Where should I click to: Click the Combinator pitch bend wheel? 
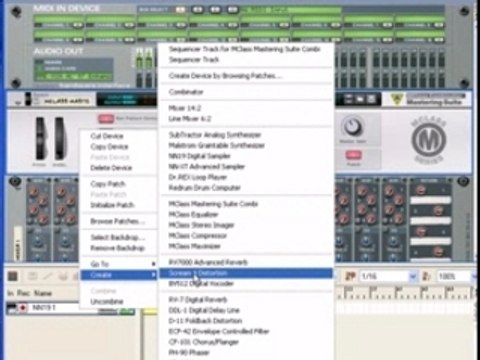[x=40, y=138]
